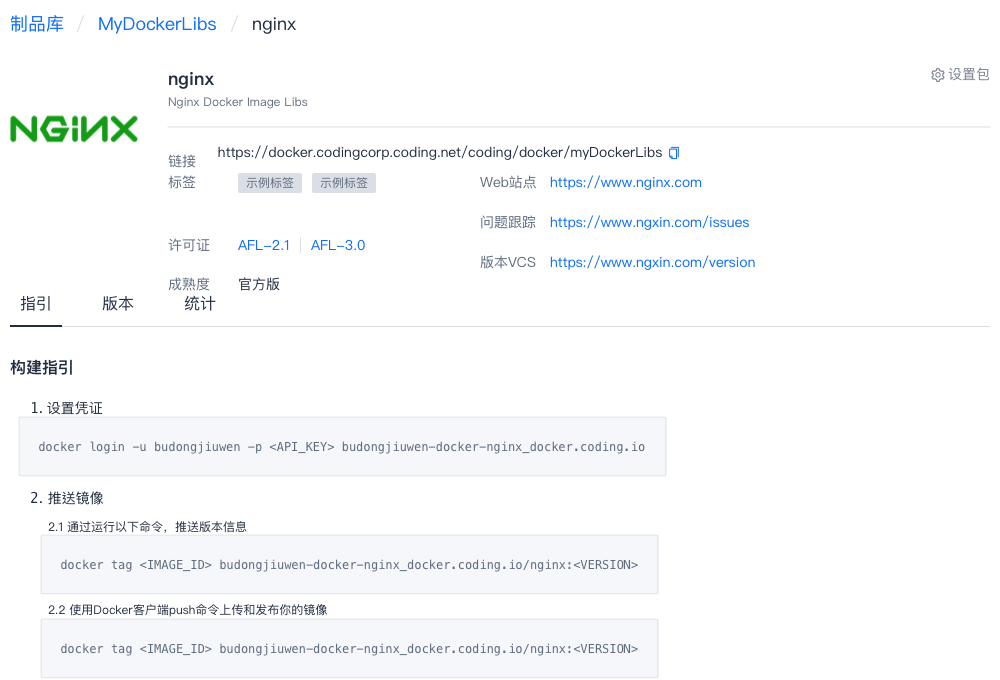The height and width of the screenshot is (680, 1000).
Task: Click '2. 推送镜像' step label
Action: (66, 498)
